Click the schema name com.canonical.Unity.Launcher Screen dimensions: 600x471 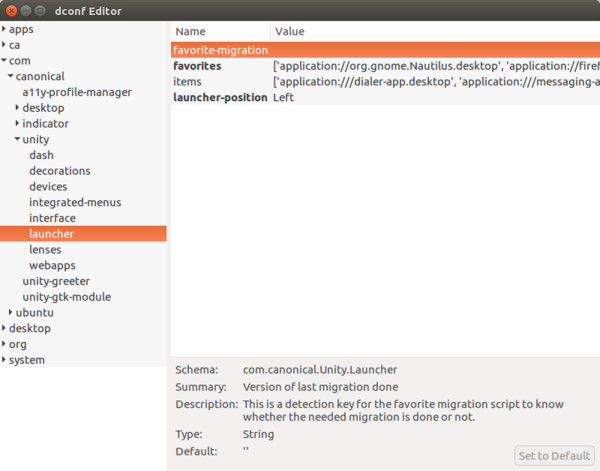(x=320, y=370)
